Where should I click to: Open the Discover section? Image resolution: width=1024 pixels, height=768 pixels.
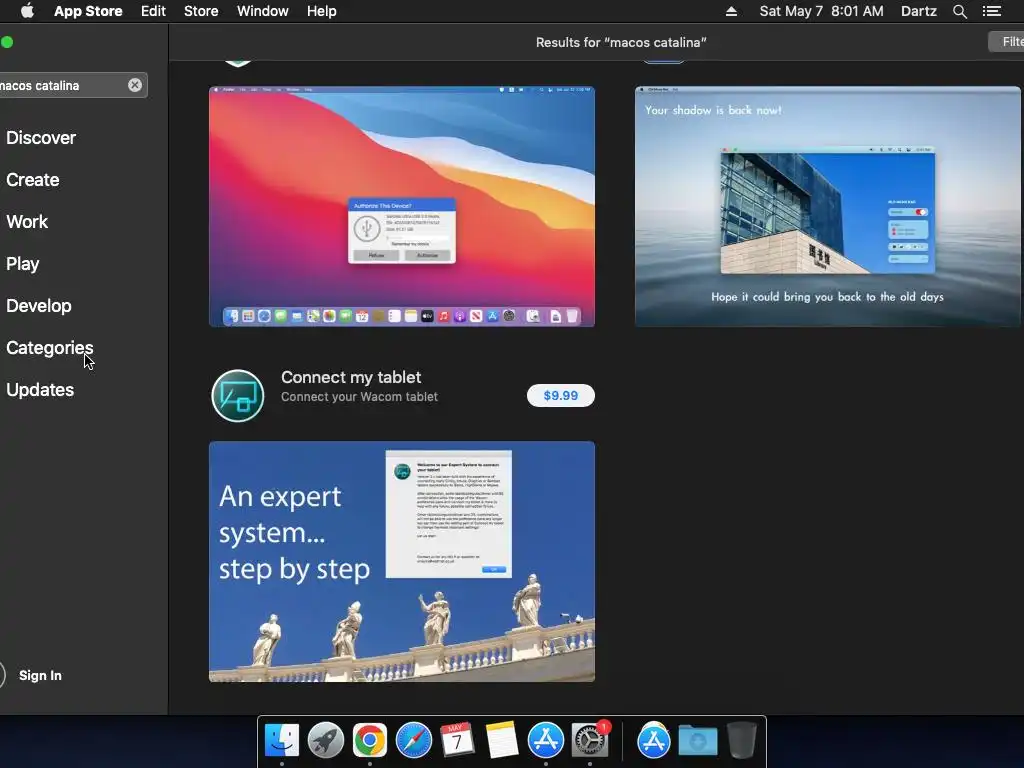click(x=41, y=138)
